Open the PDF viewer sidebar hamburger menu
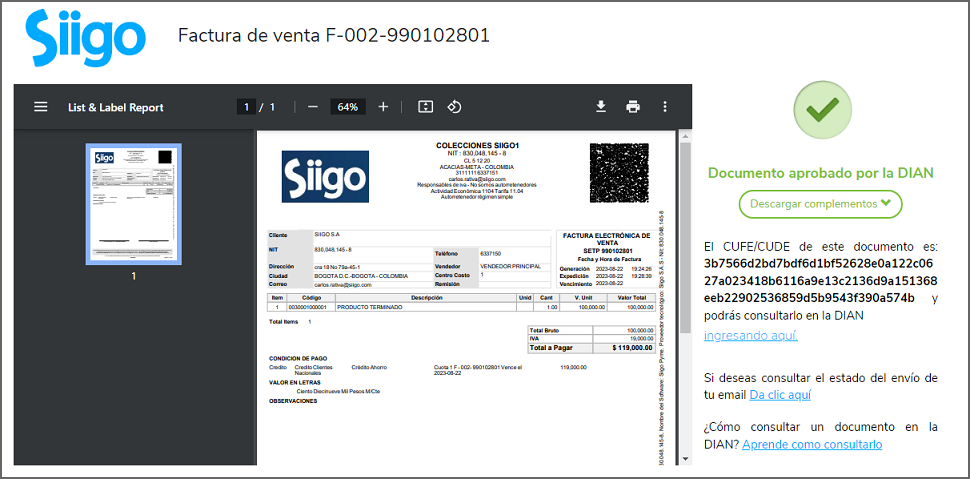Image resolution: width=970 pixels, height=479 pixels. point(41,107)
